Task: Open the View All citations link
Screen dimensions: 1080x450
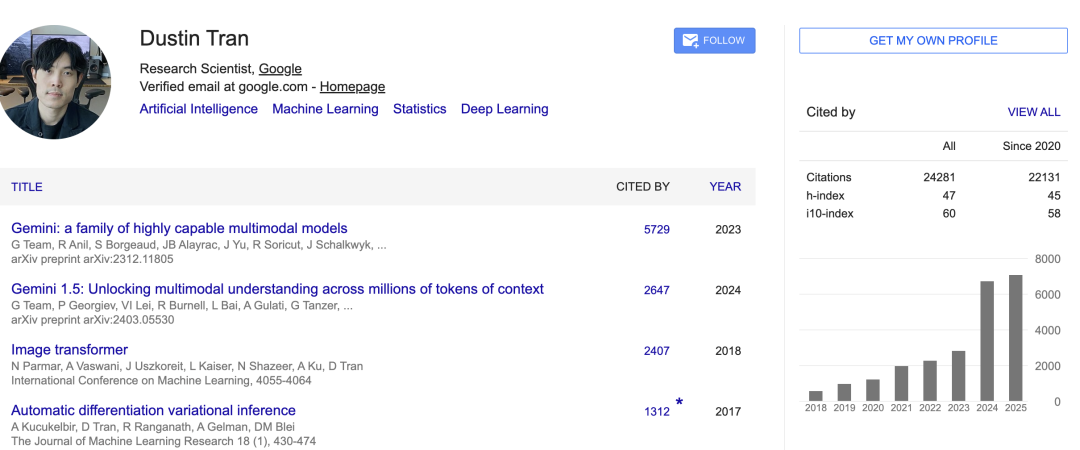Action: pyautogui.click(x=1034, y=112)
